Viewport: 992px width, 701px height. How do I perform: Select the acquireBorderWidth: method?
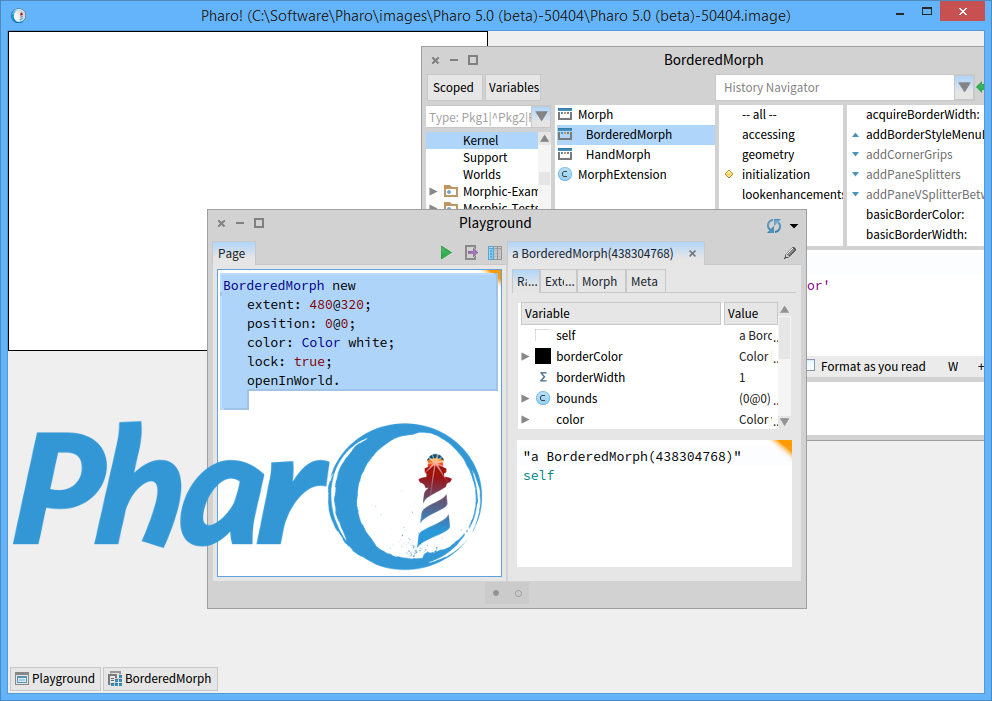[922, 115]
